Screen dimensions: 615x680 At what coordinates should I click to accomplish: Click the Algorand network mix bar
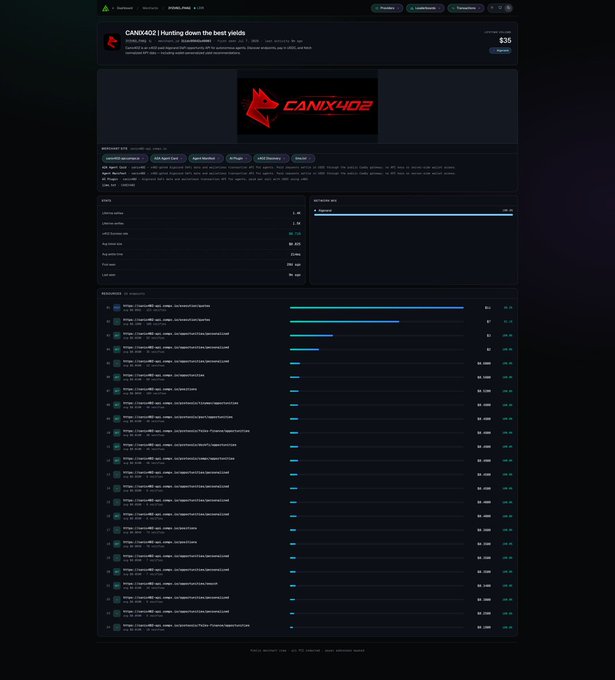click(x=413, y=215)
